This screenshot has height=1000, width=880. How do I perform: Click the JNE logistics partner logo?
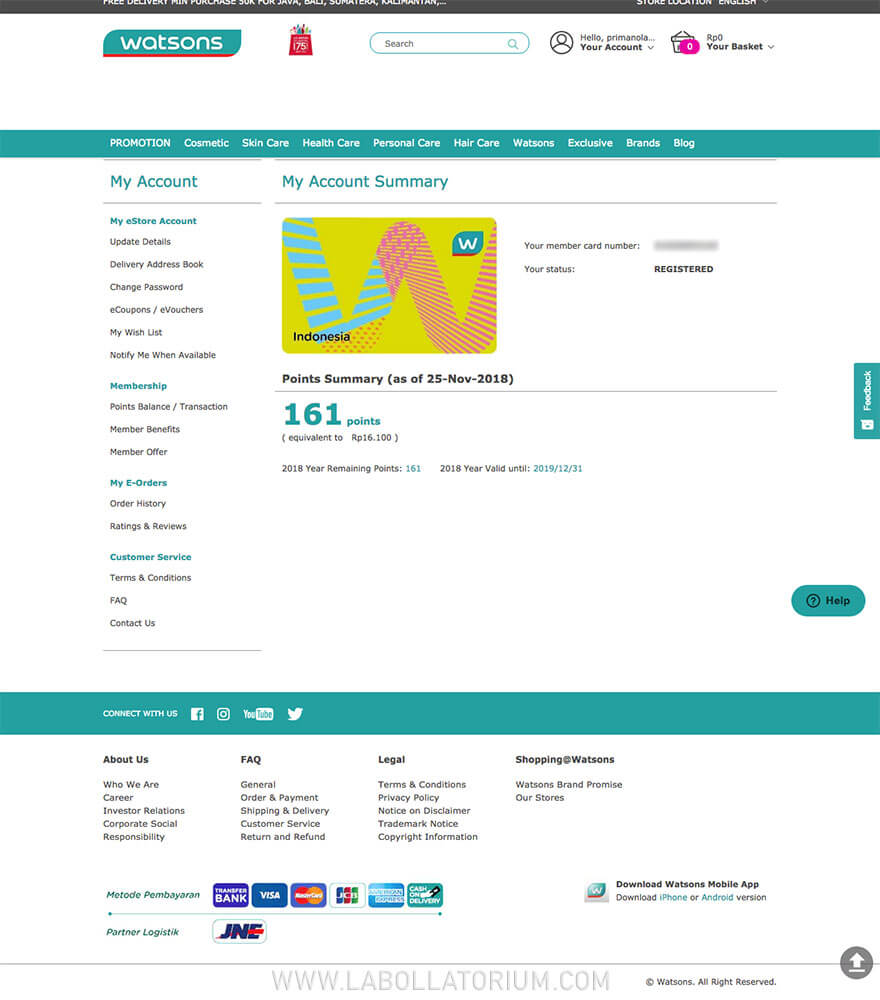(240, 932)
